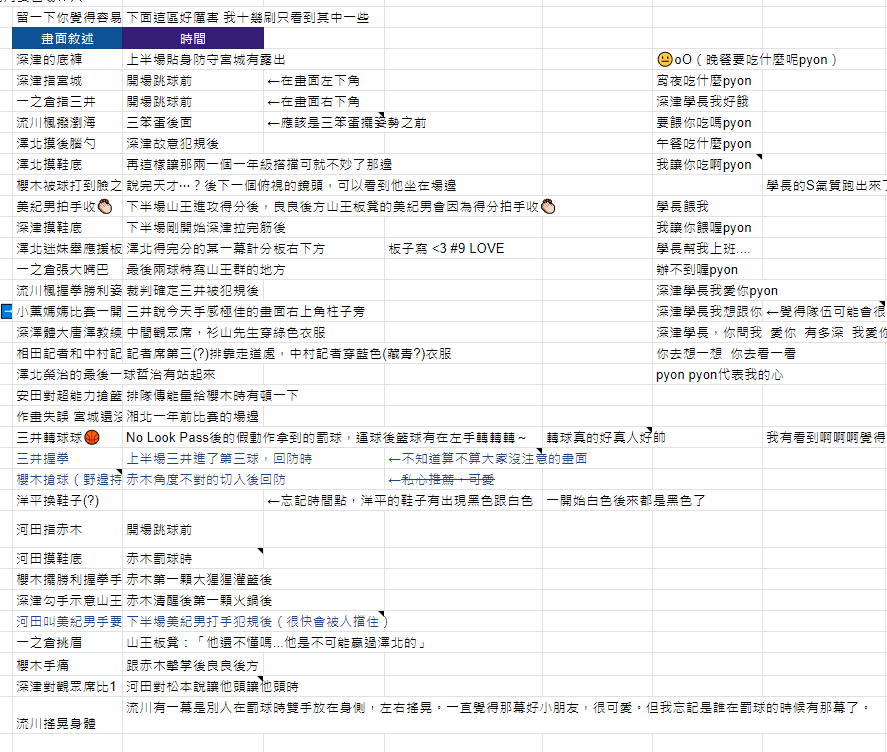Screen dimensions: 887x752
Task: Select the cell 深津對觀眾席比1
Action: point(67,686)
